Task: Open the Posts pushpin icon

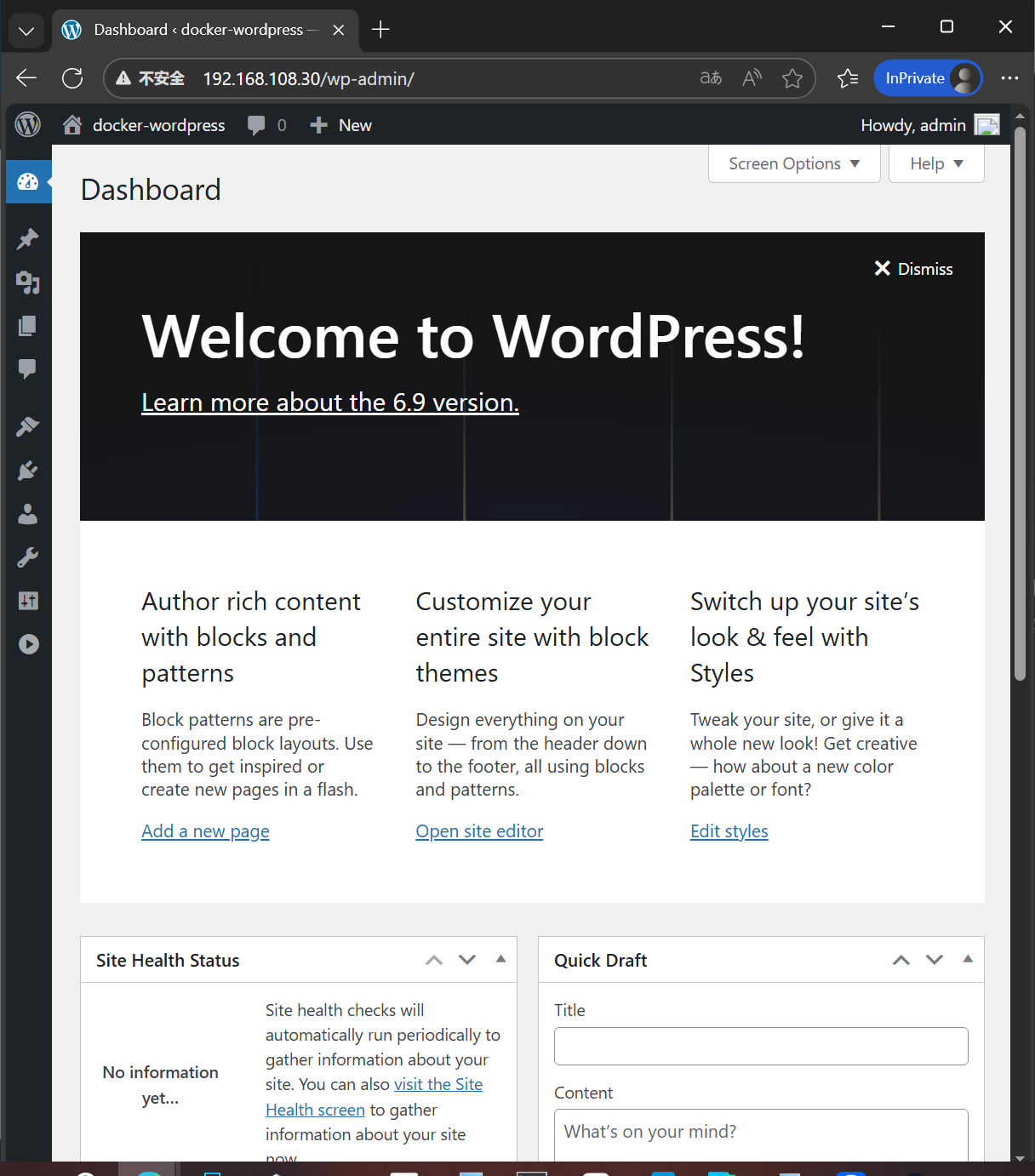Action: click(28, 239)
